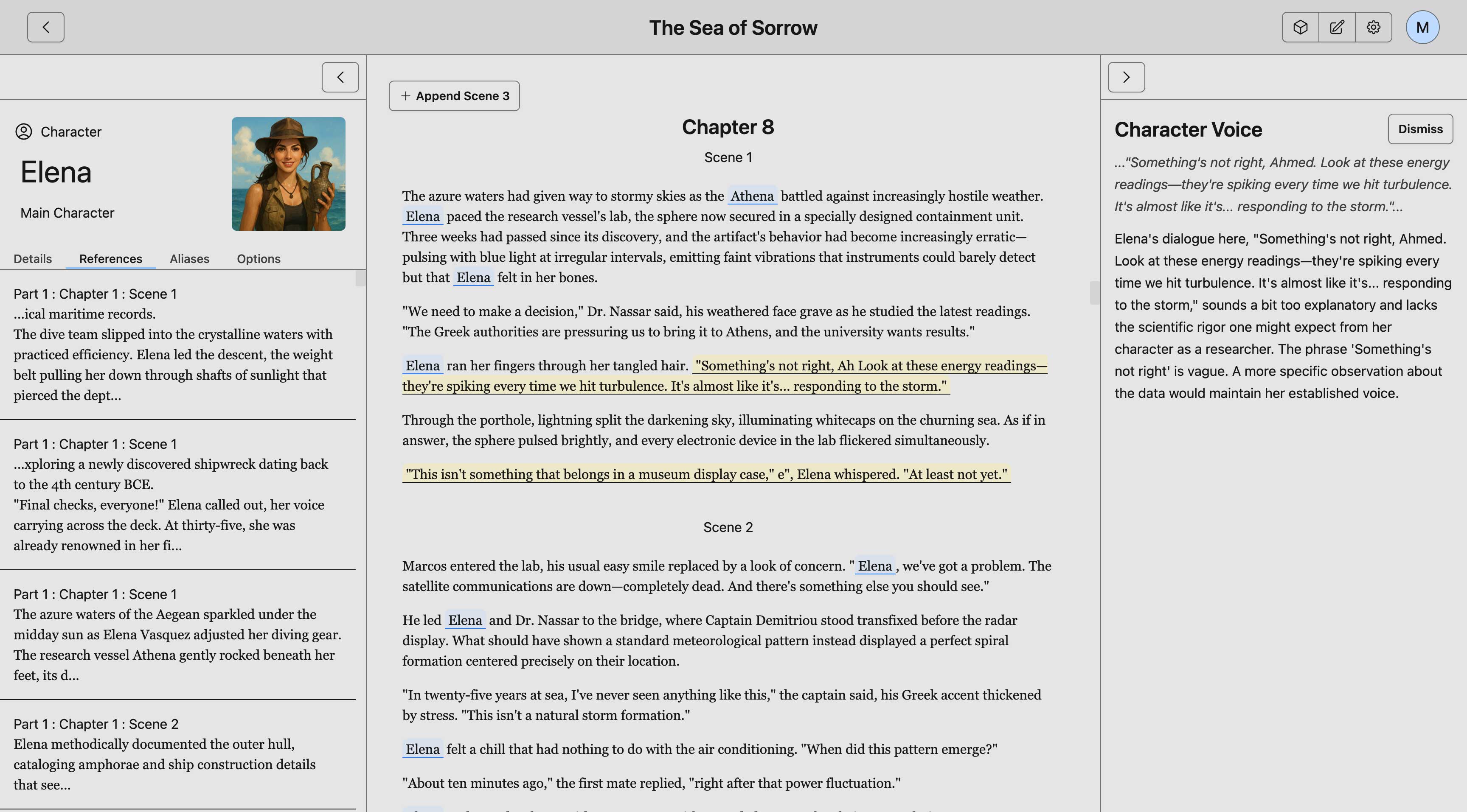Click Elena's portrait thumbnail
The image size is (1467, 812).
288,174
